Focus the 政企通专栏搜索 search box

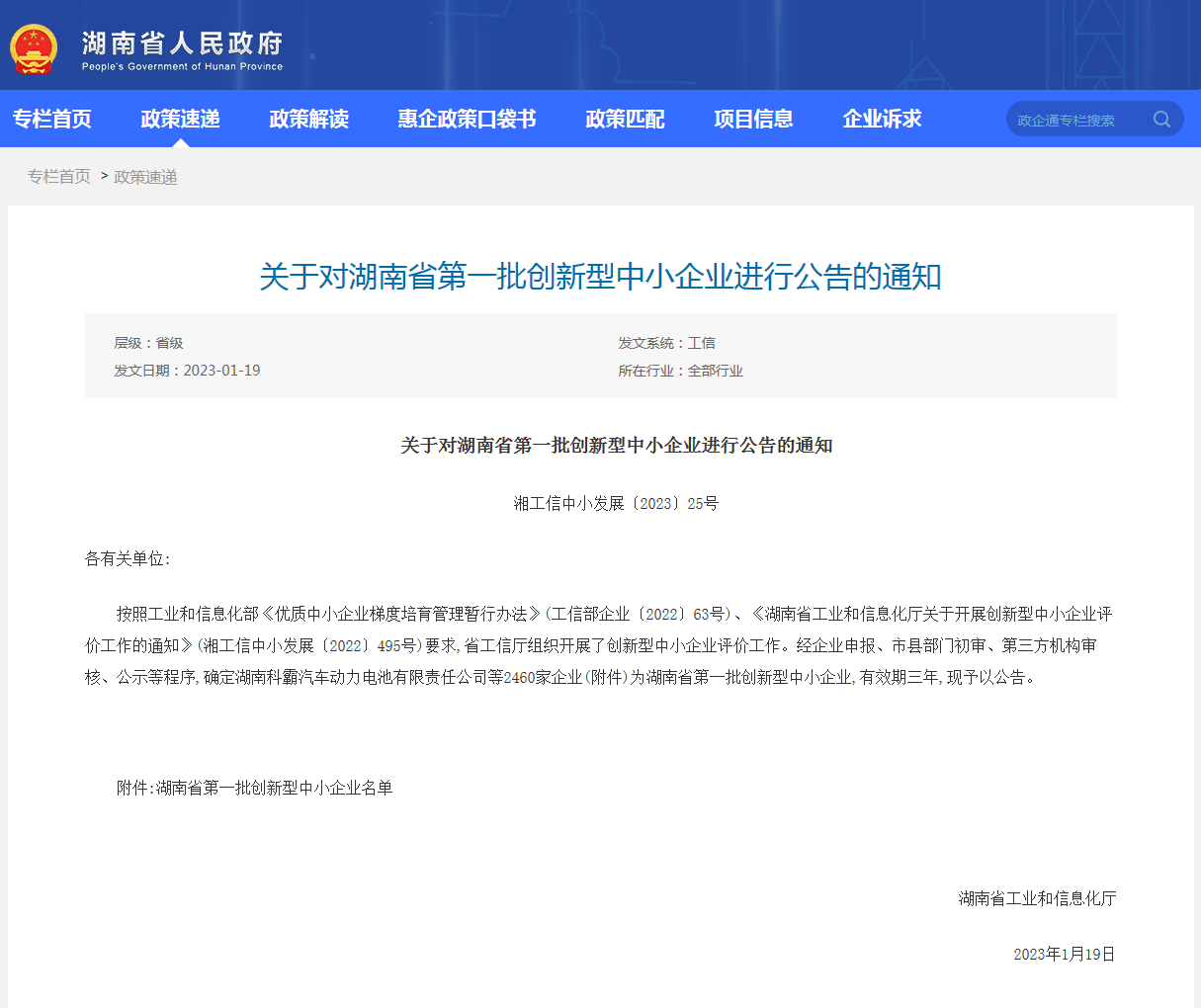[x=1077, y=120]
